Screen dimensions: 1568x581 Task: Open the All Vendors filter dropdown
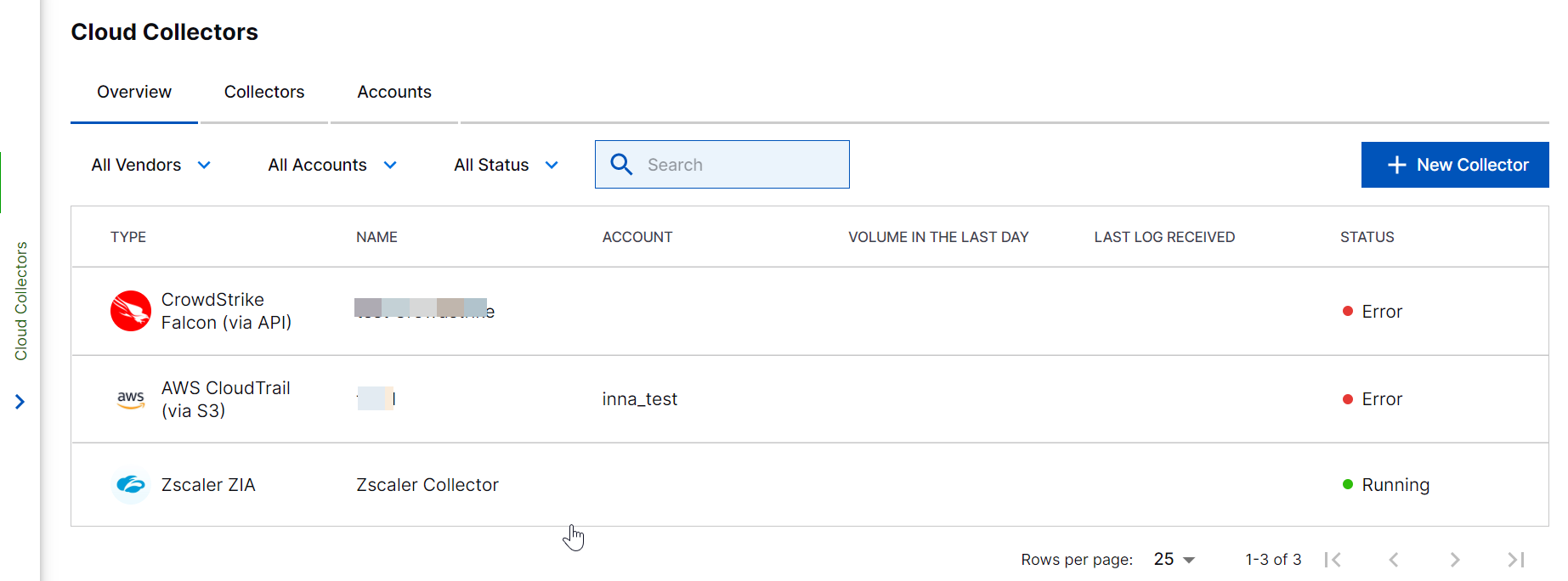(150, 165)
